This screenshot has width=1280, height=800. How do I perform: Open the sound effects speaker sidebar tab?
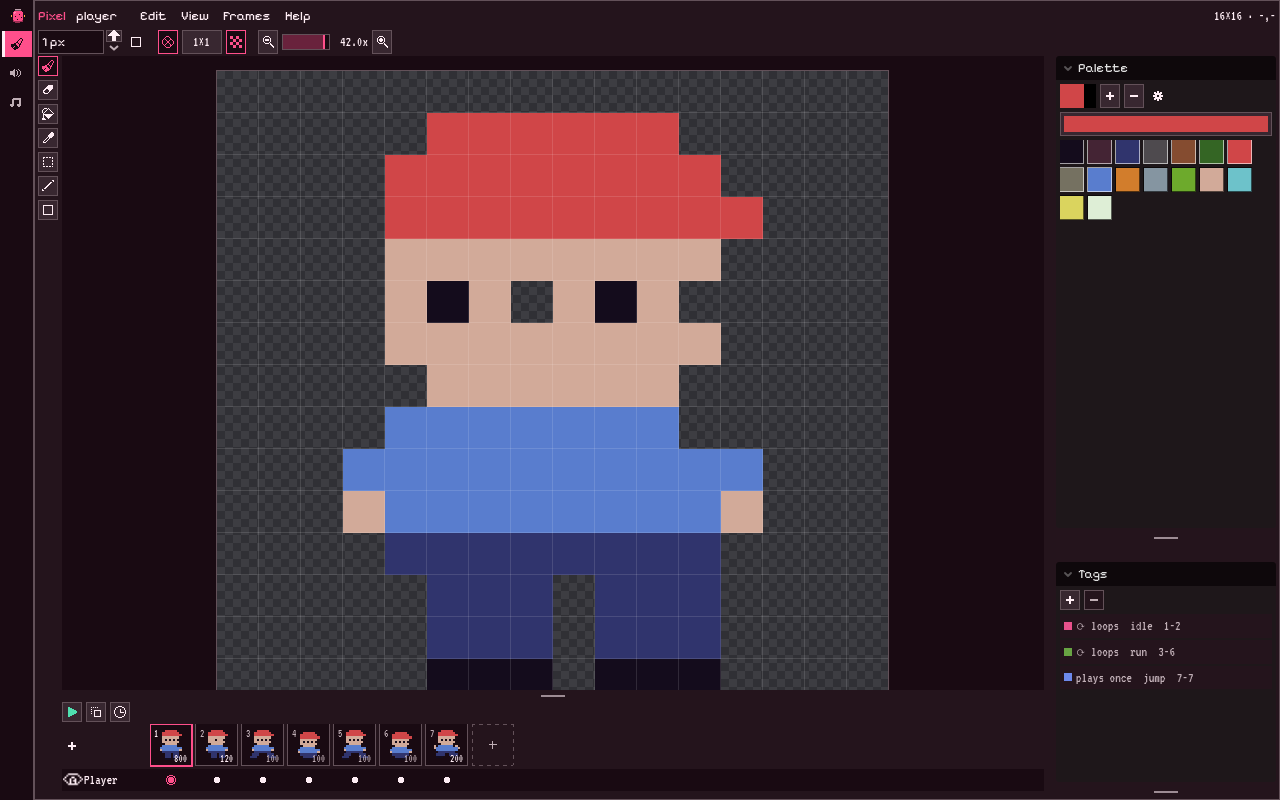pos(16,73)
